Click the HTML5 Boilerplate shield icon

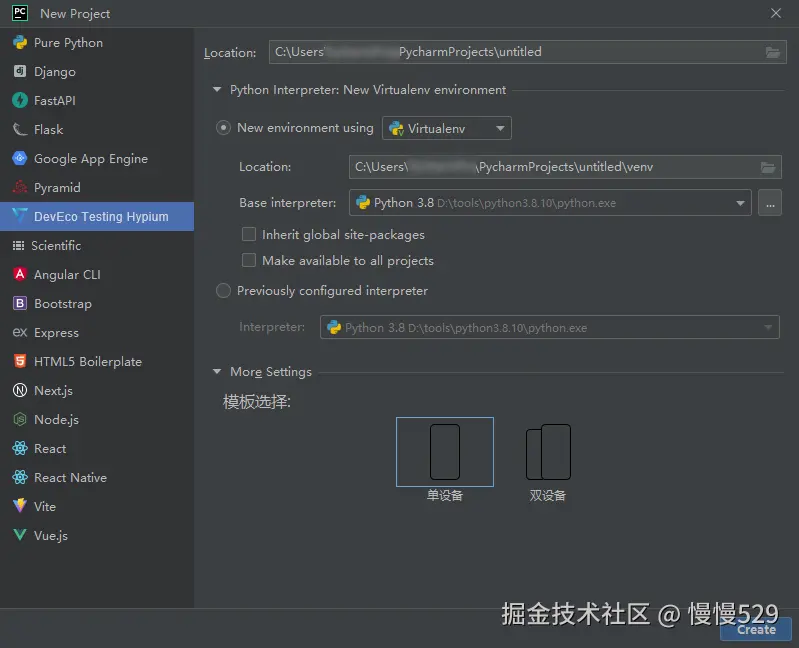coord(20,361)
